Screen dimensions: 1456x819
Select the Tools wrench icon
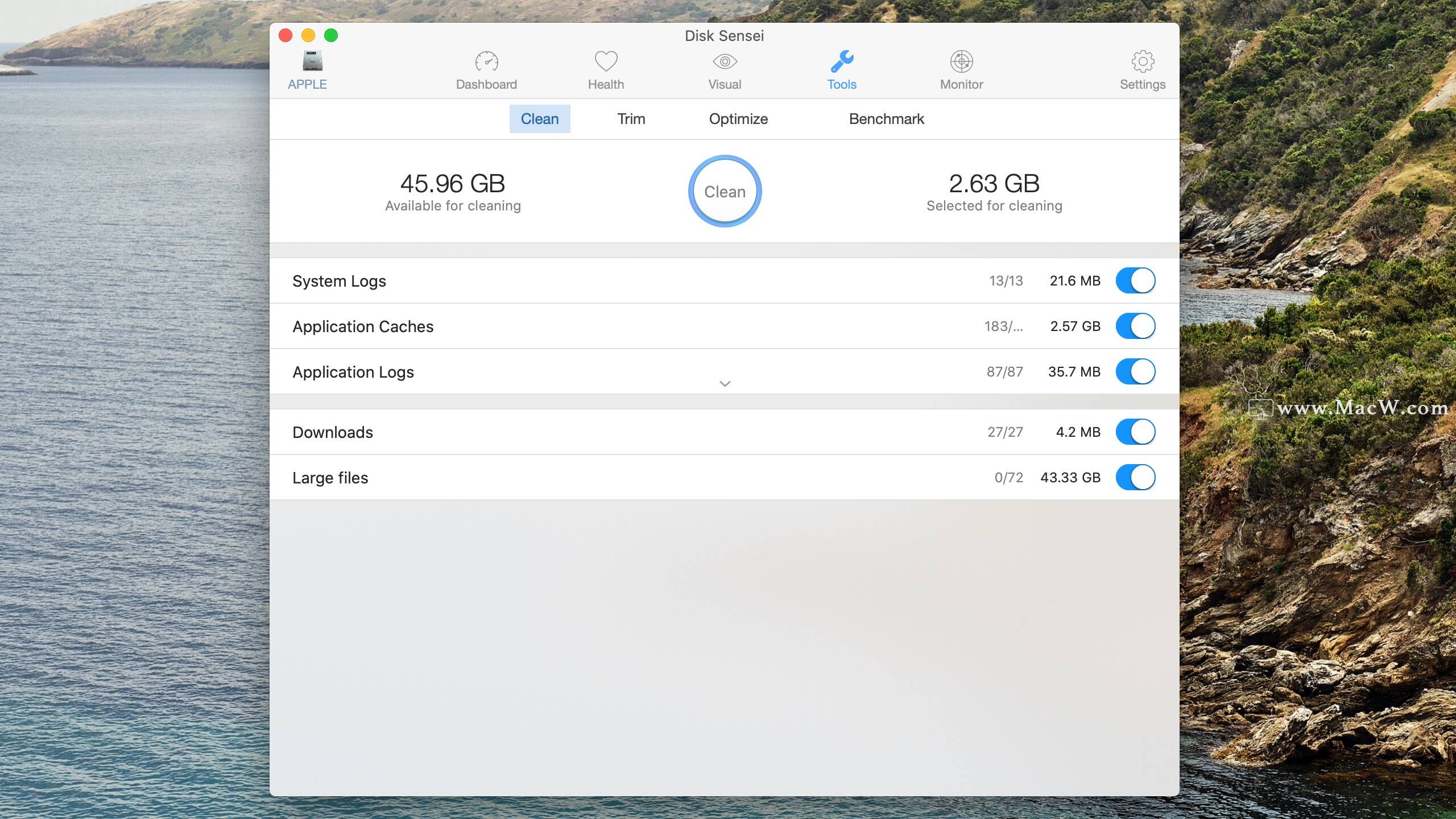coord(842,61)
